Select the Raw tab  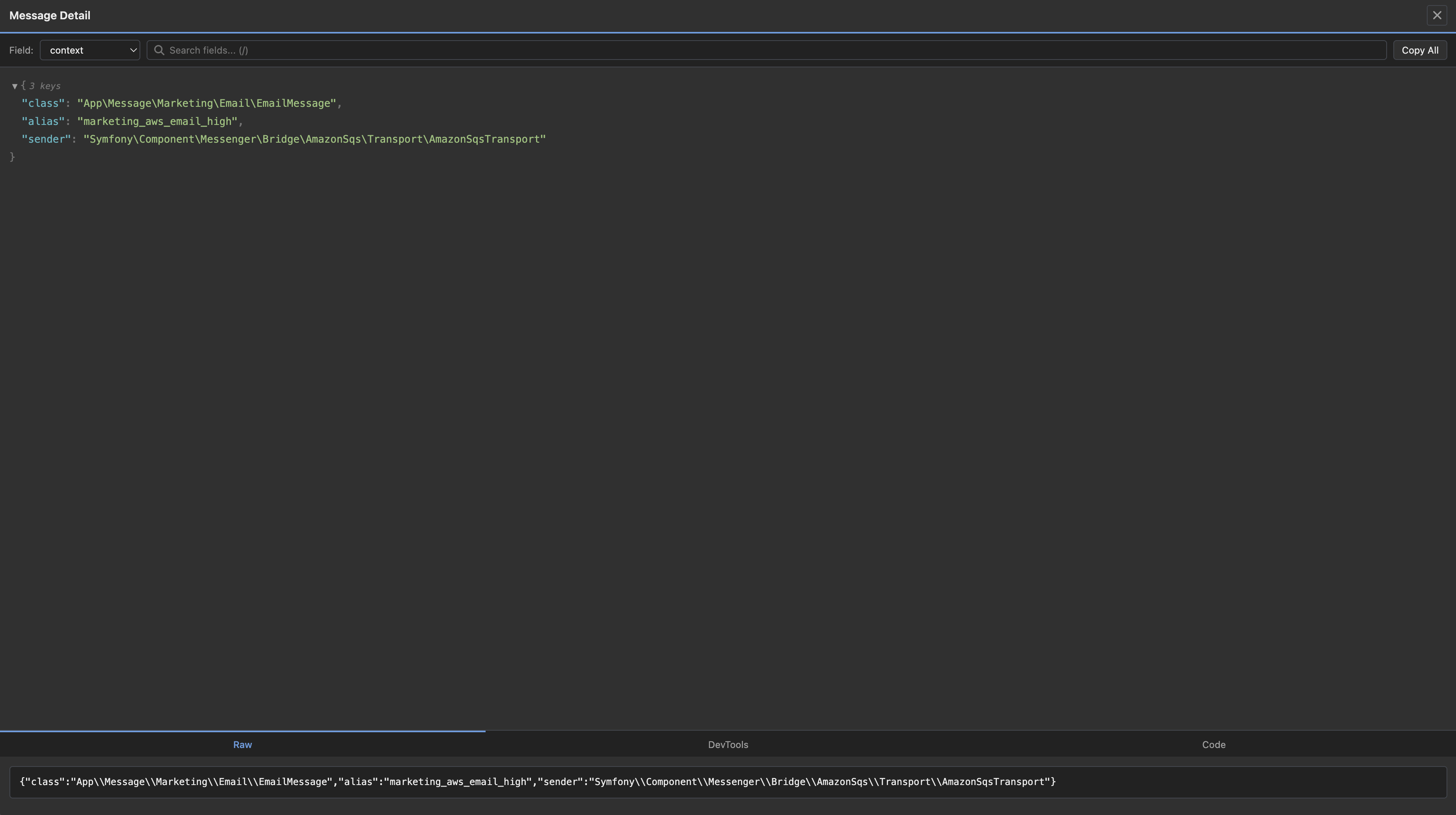coord(242,744)
